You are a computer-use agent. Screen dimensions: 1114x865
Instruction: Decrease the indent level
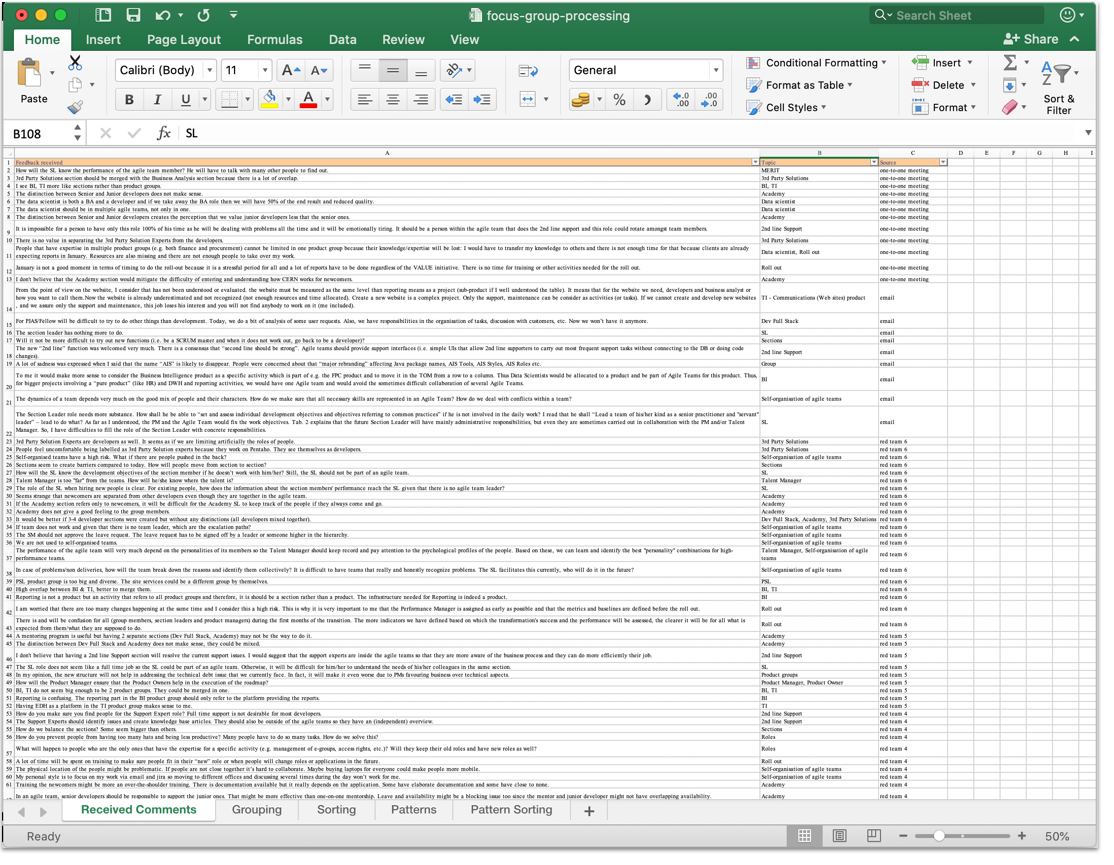click(x=453, y=99)
